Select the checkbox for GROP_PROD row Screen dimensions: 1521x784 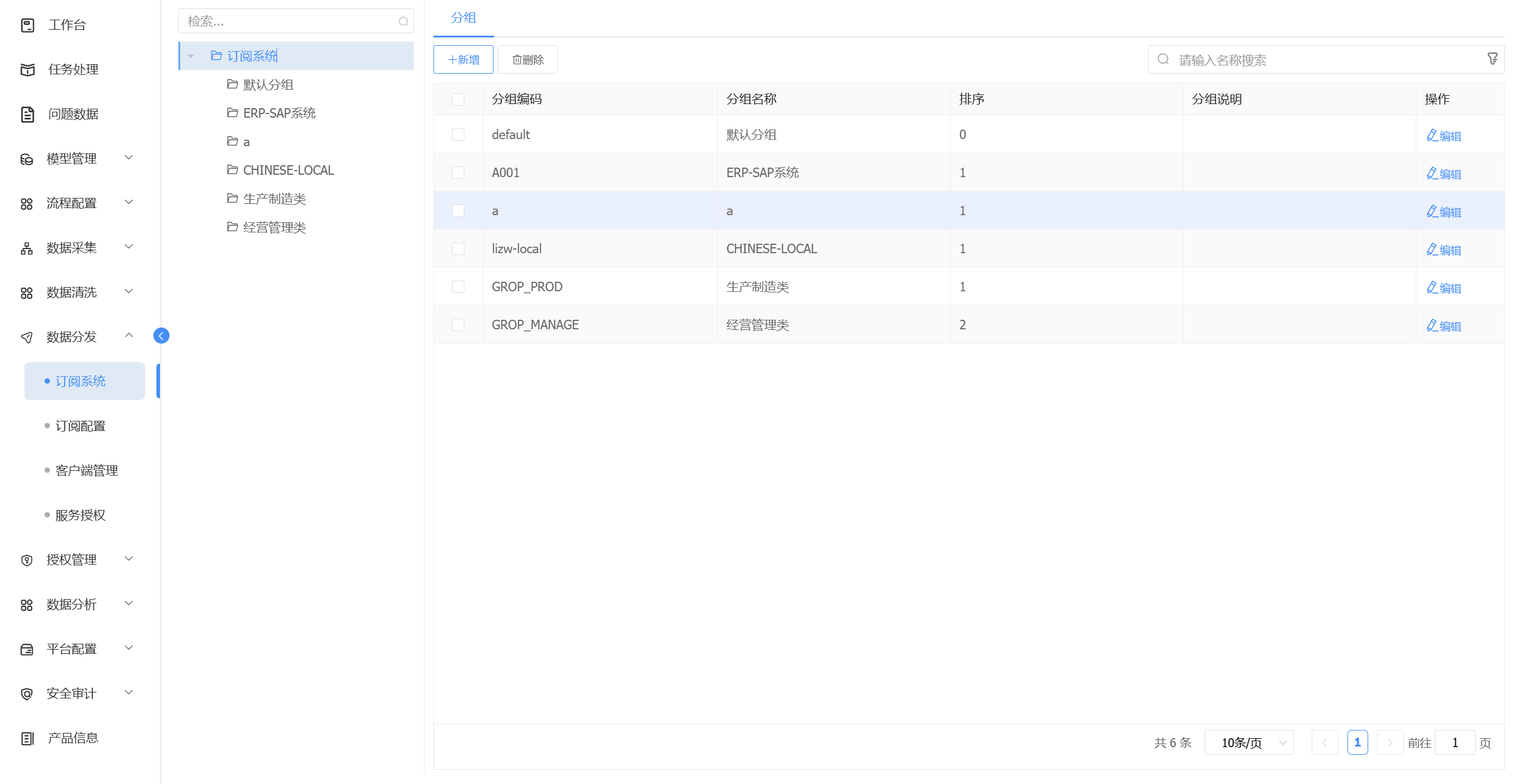pos(458,287)
